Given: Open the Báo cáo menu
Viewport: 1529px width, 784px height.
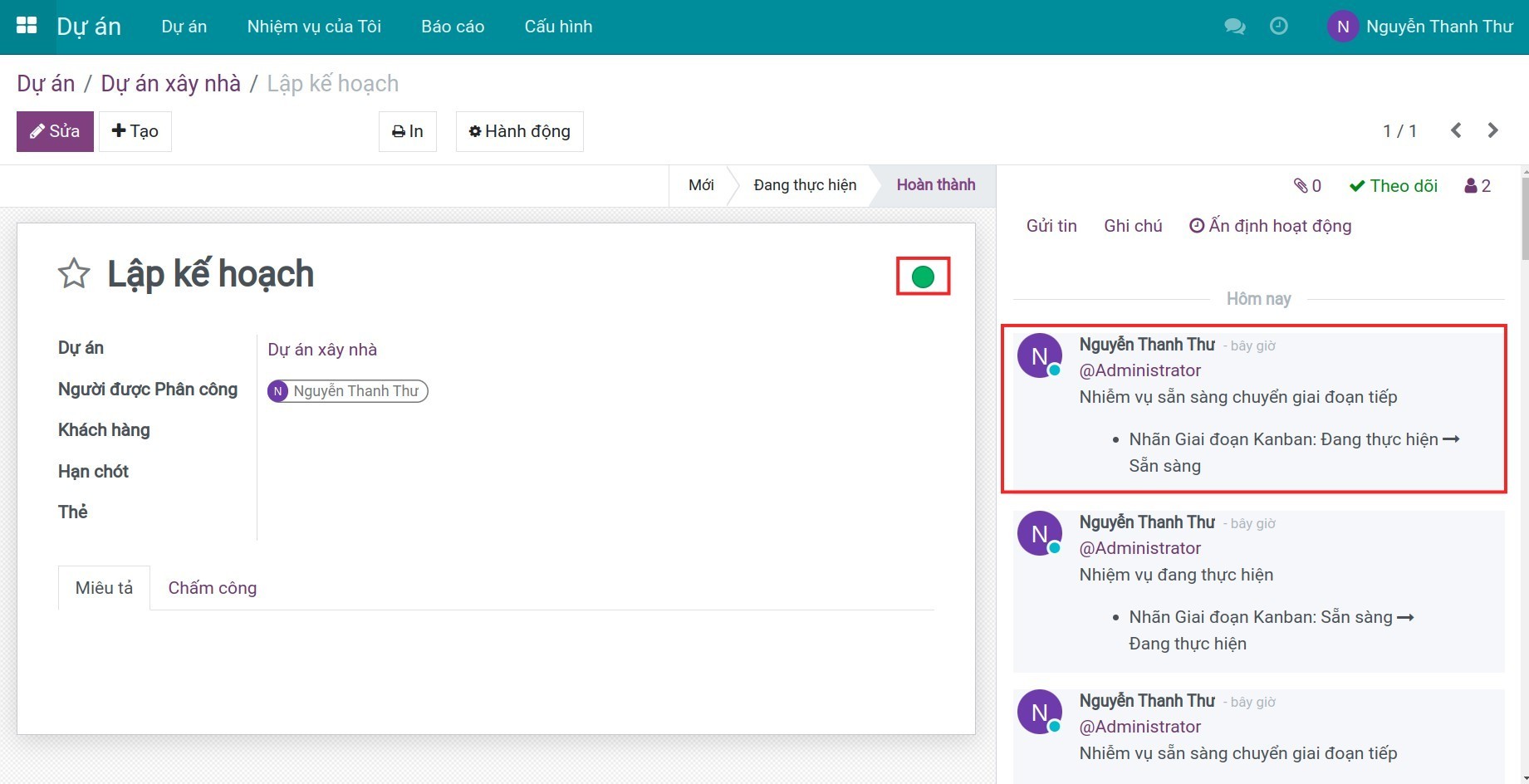Looking at the screenshot, I should [453, 27].
